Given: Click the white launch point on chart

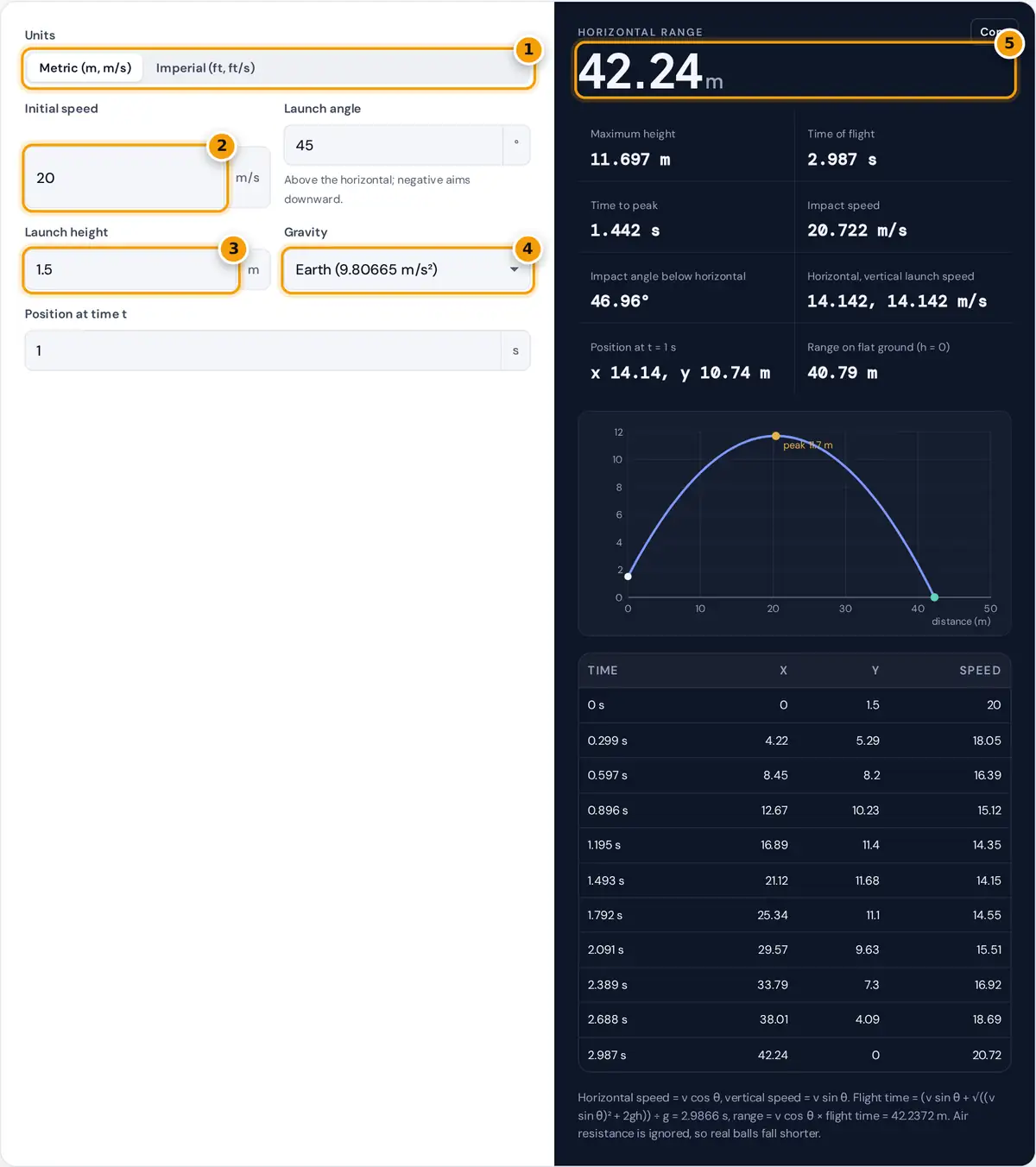Looking at the screenshot, I should (x=629, y=576).
